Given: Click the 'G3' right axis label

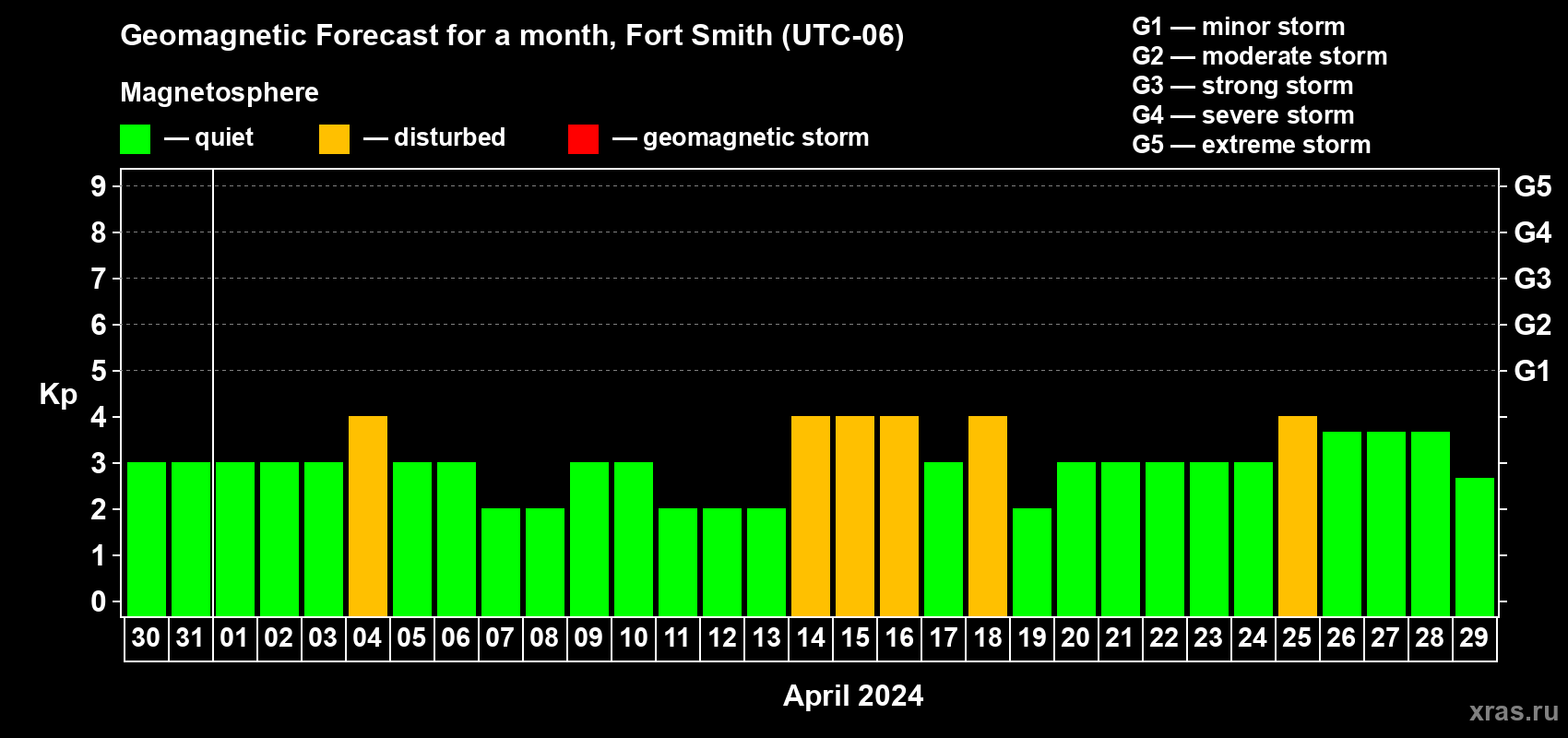Looking at the screenshot, I should (x=1533, y=279).
